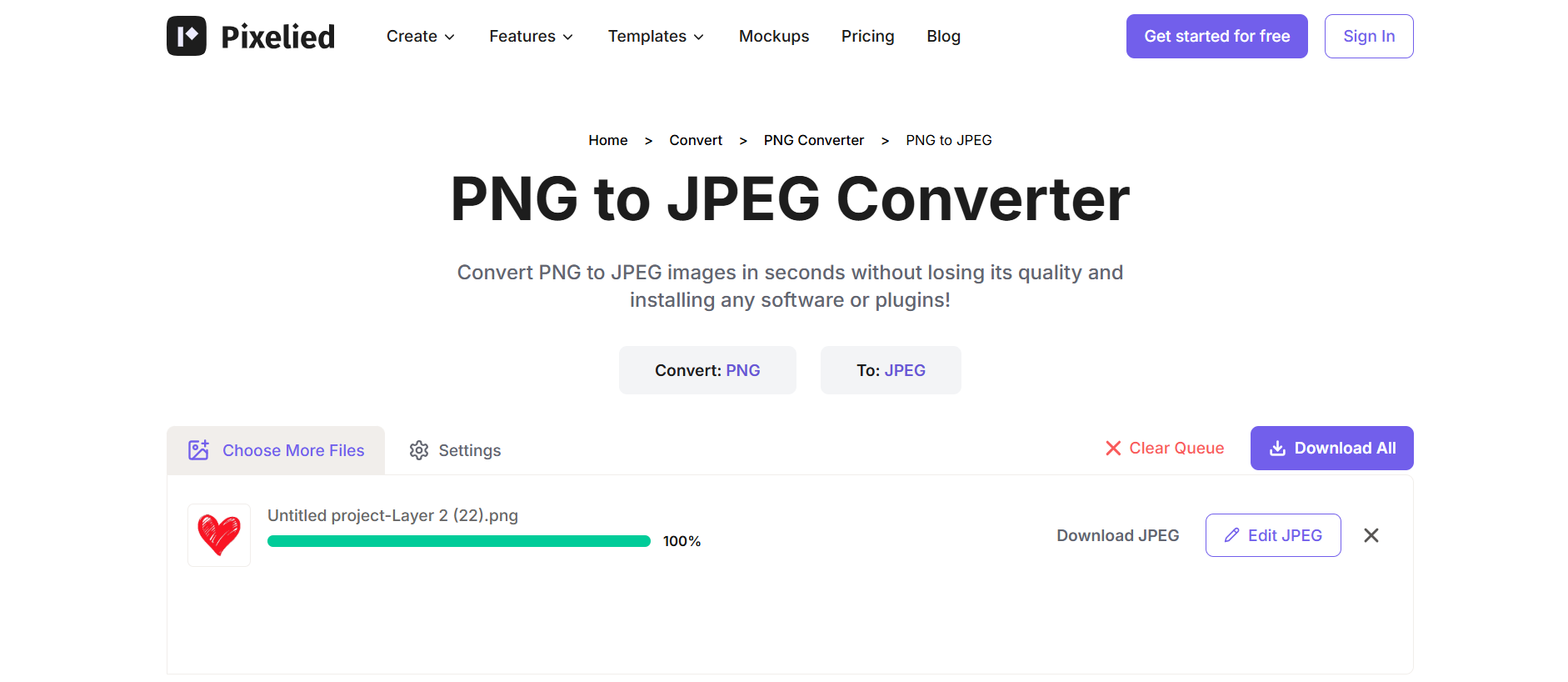Open the Pricing page
The width and height of the screenshot is (1568, 682).
click(x=867, y=36)
